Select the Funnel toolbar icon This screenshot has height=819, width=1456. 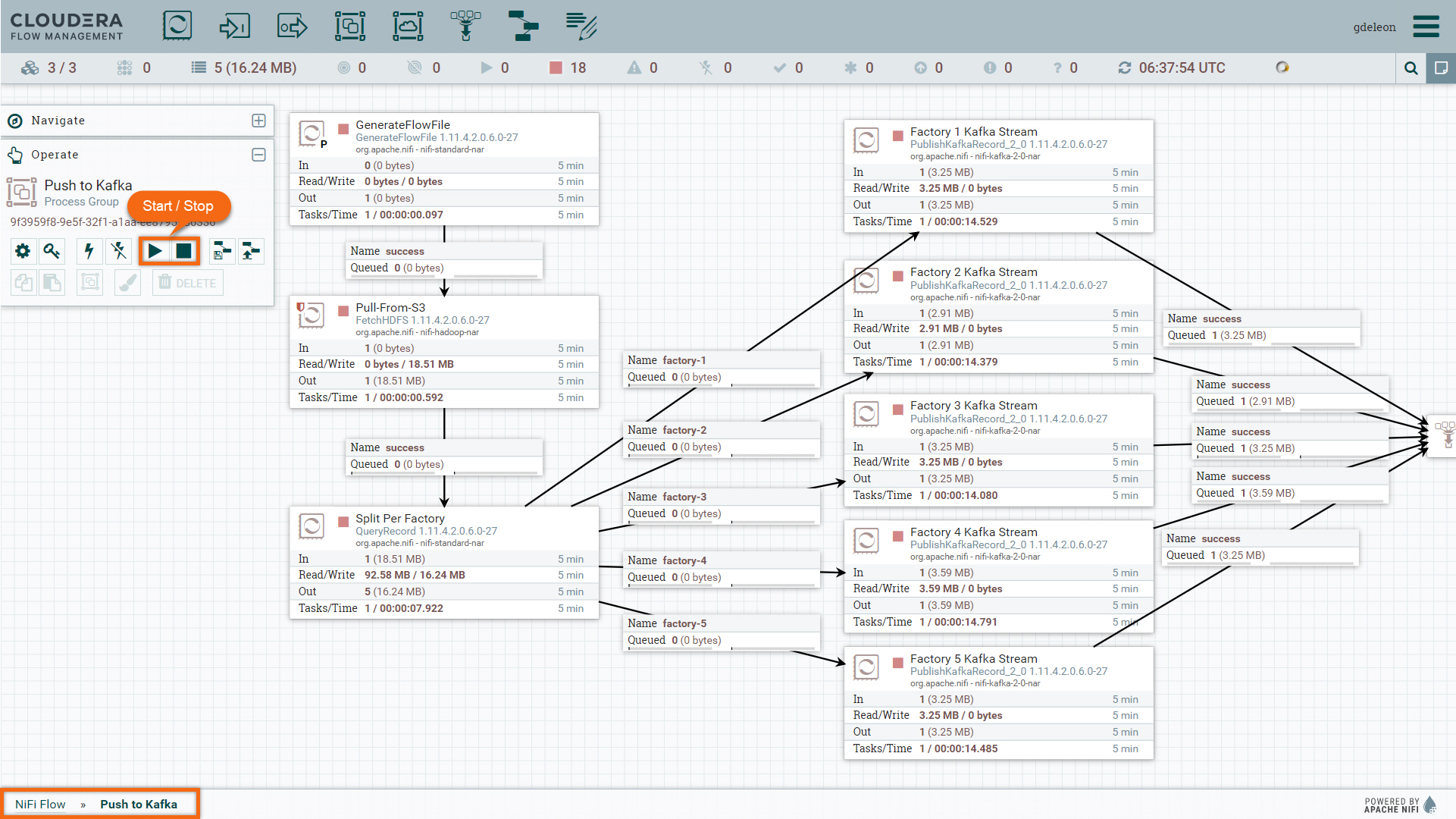pos(465,26)
